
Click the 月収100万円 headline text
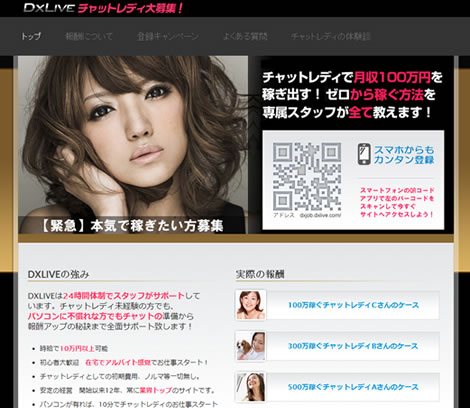click(392, 77)
